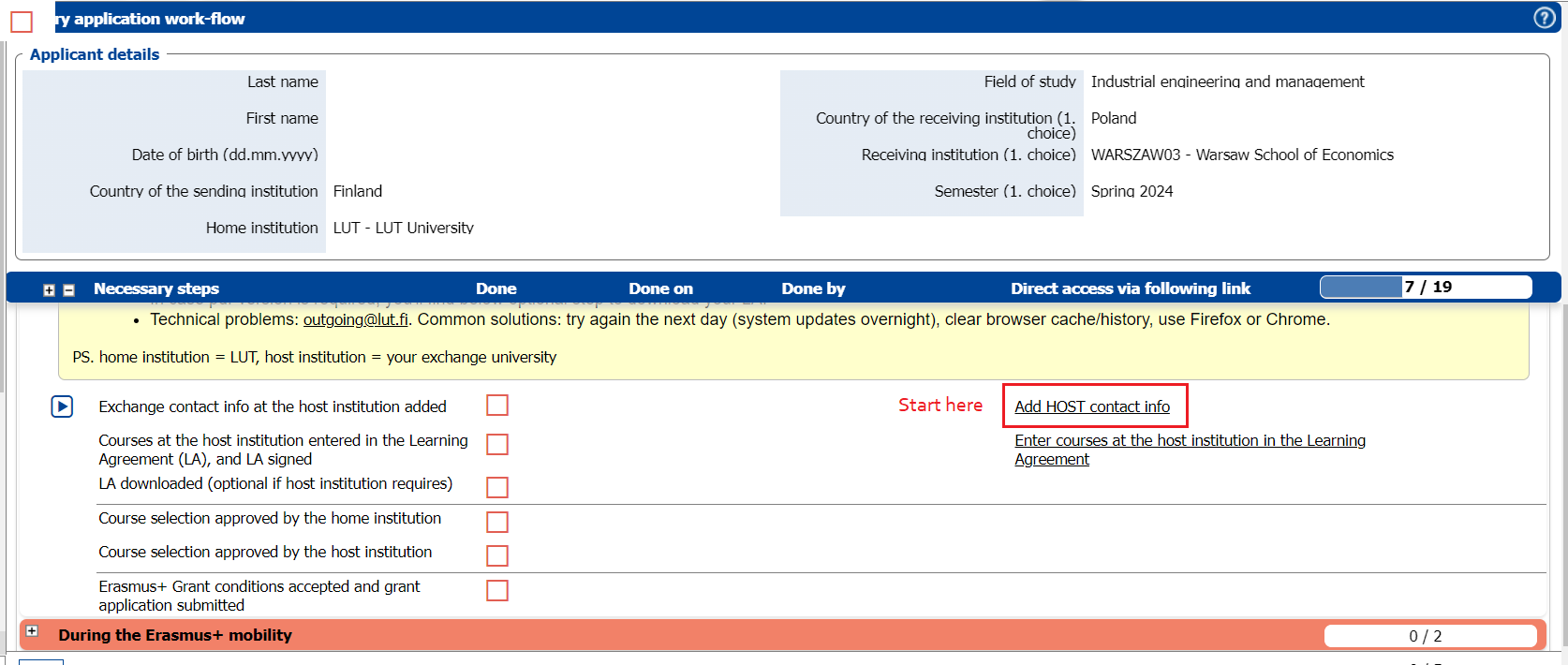Click the Done on column header
Viewport: 1568px width, 665px height.
pyautogui.click(x=660, y=288)
